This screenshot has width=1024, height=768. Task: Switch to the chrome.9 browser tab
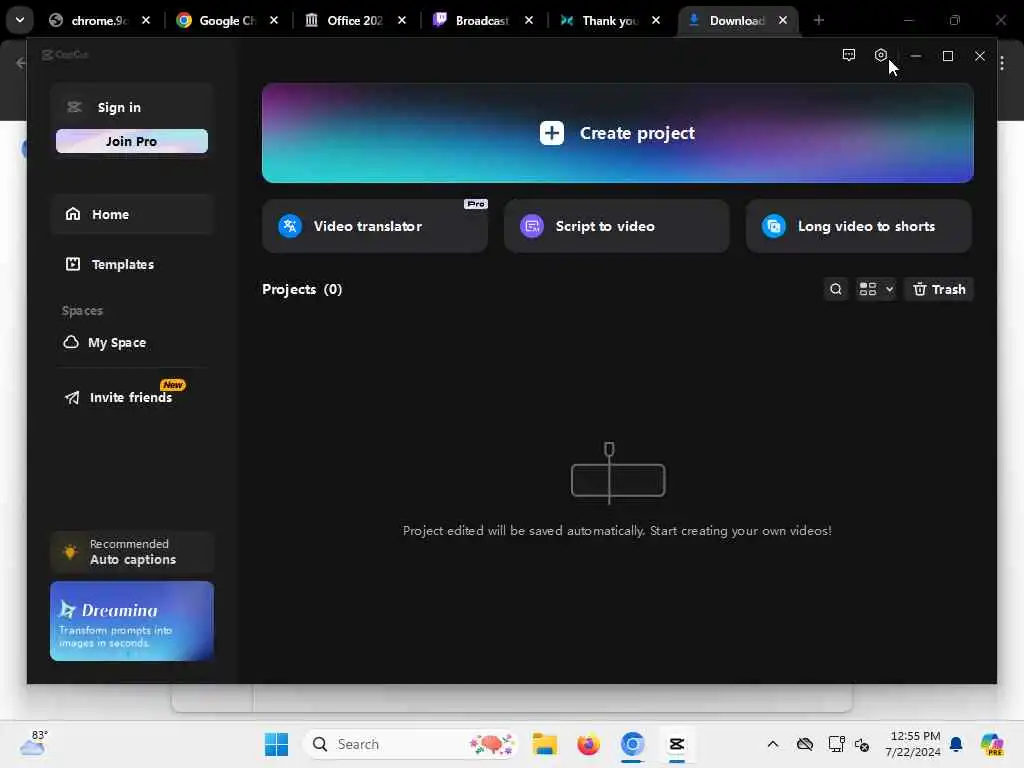tap(101, 20)
